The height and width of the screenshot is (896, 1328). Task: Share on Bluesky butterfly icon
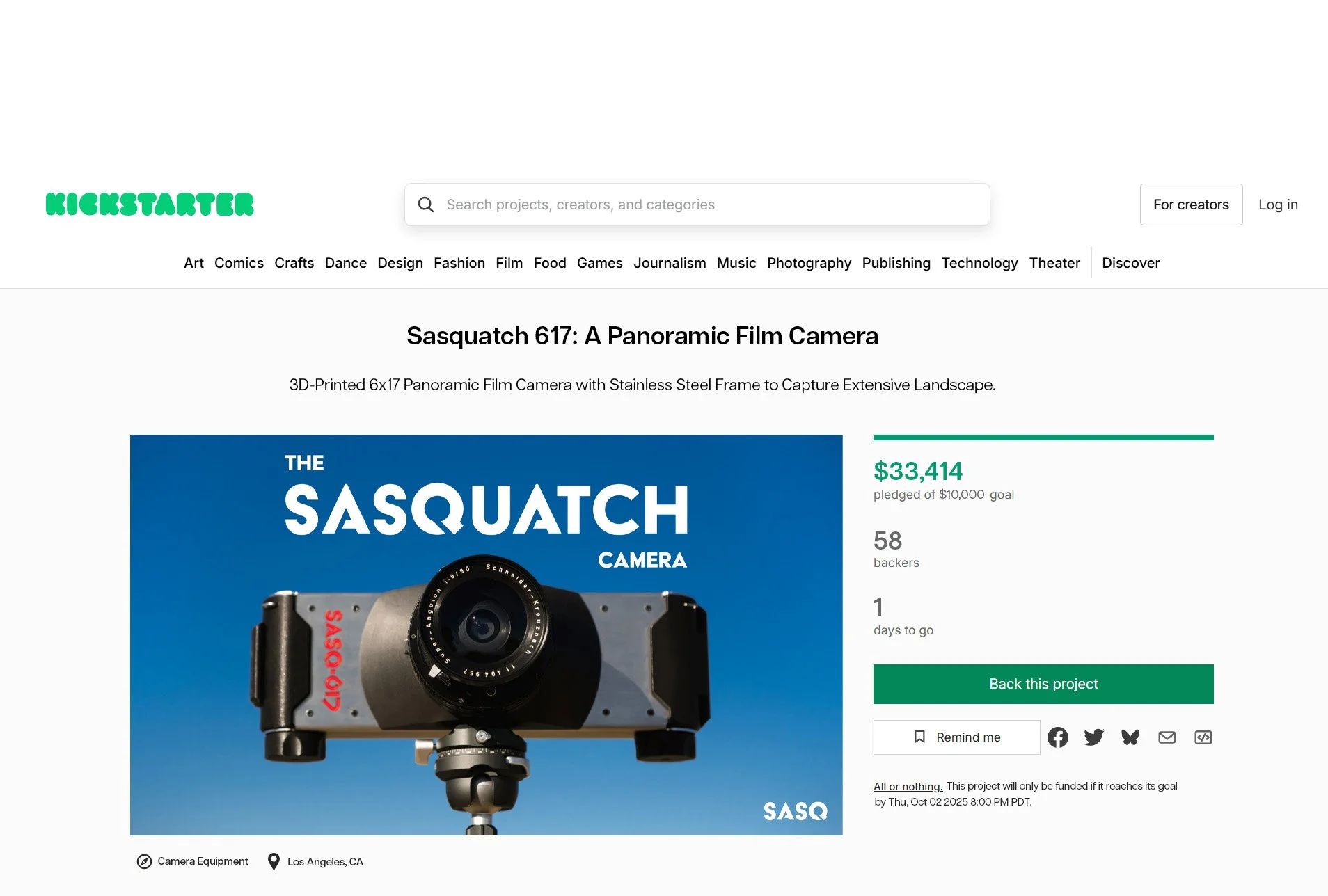tap(1130, 737)
